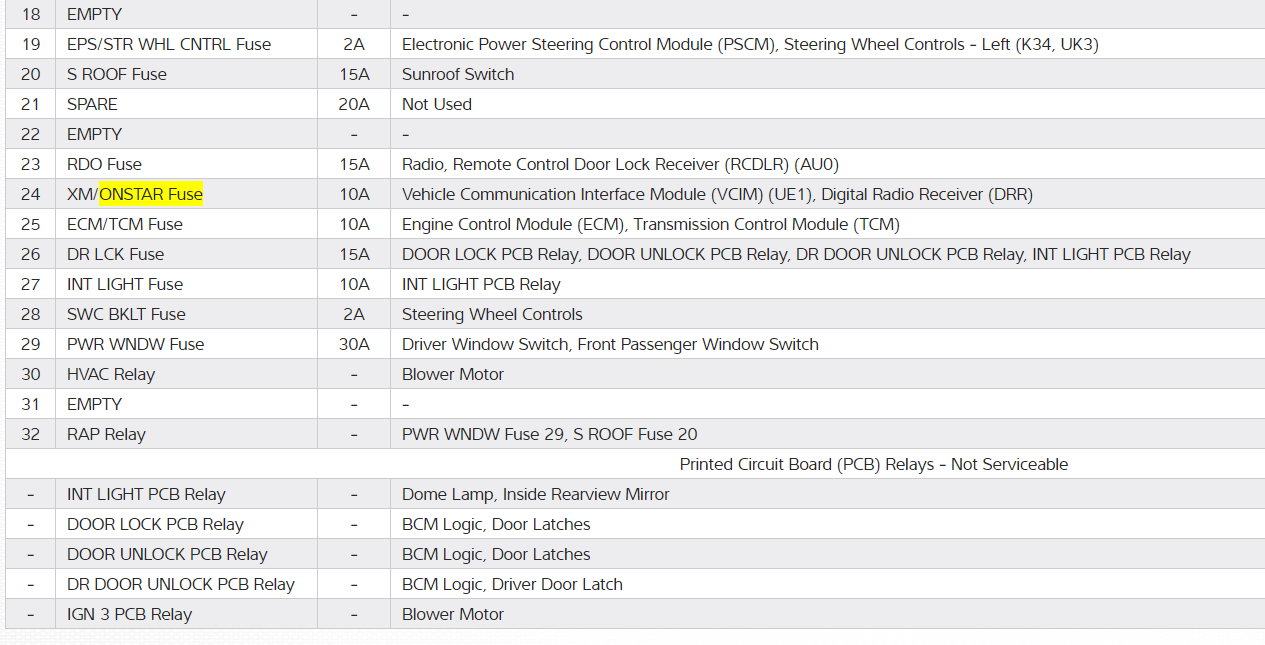1265x645 pixels.
Task: Select the SPARE cell in row 21
Action: click(92, 104)
